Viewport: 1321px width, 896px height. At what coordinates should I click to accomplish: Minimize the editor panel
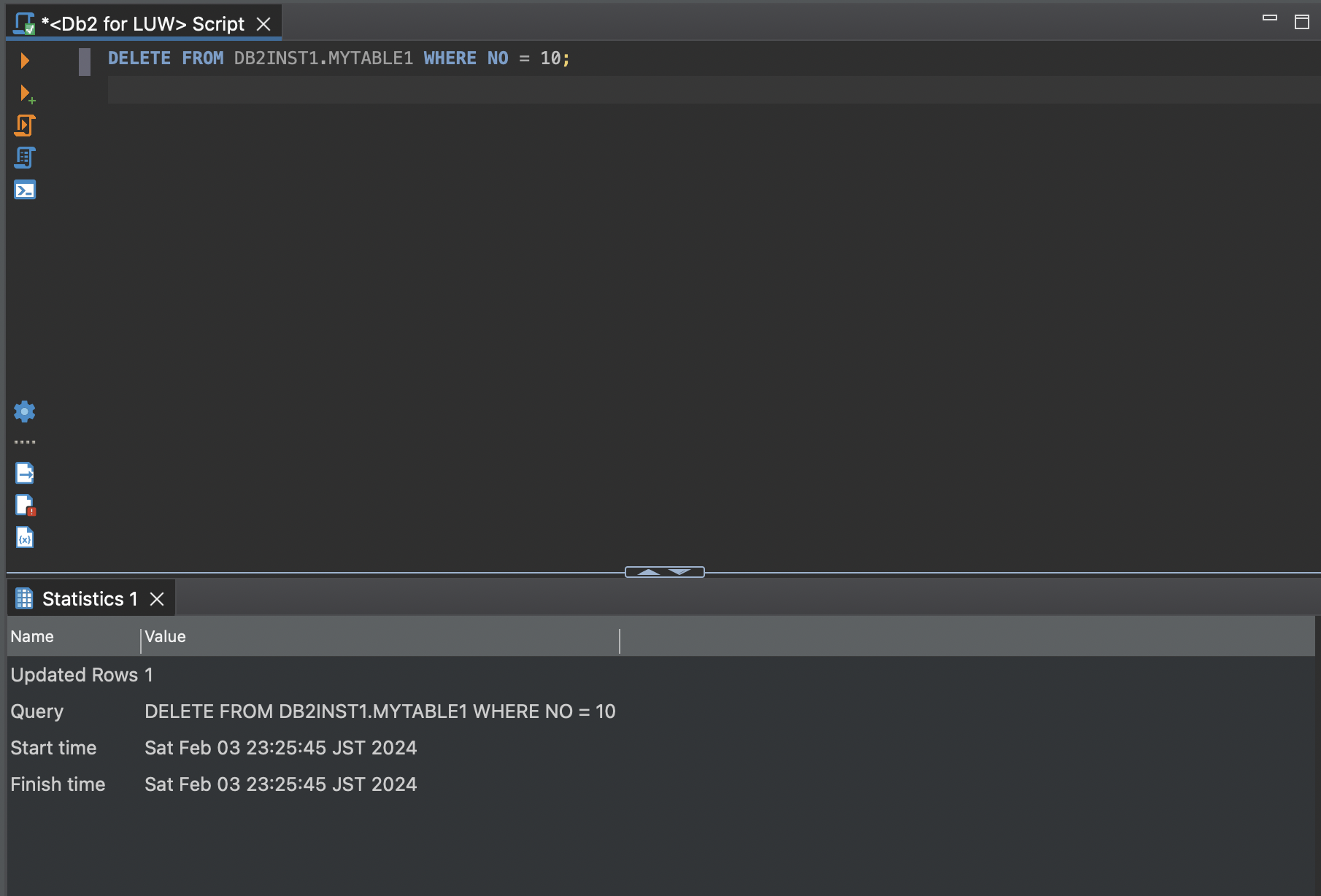[1270, 18]
